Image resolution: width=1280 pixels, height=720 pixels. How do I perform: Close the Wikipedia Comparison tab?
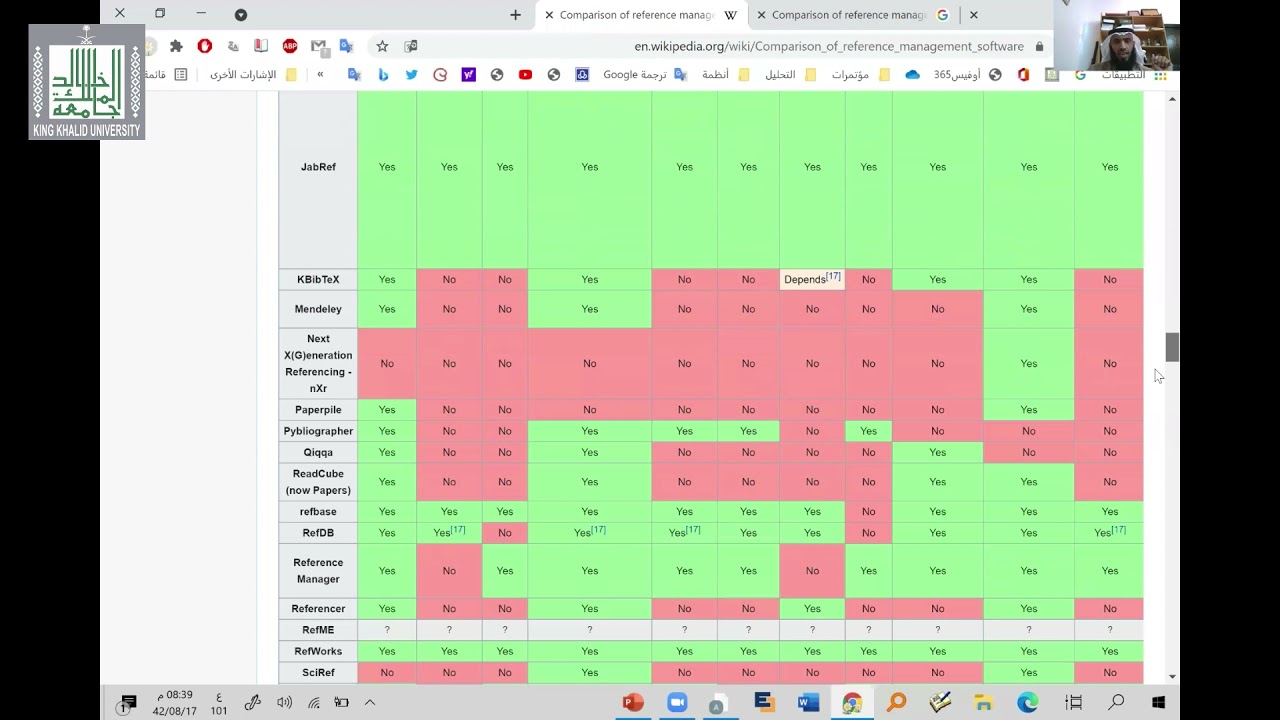tap(549, 15)
